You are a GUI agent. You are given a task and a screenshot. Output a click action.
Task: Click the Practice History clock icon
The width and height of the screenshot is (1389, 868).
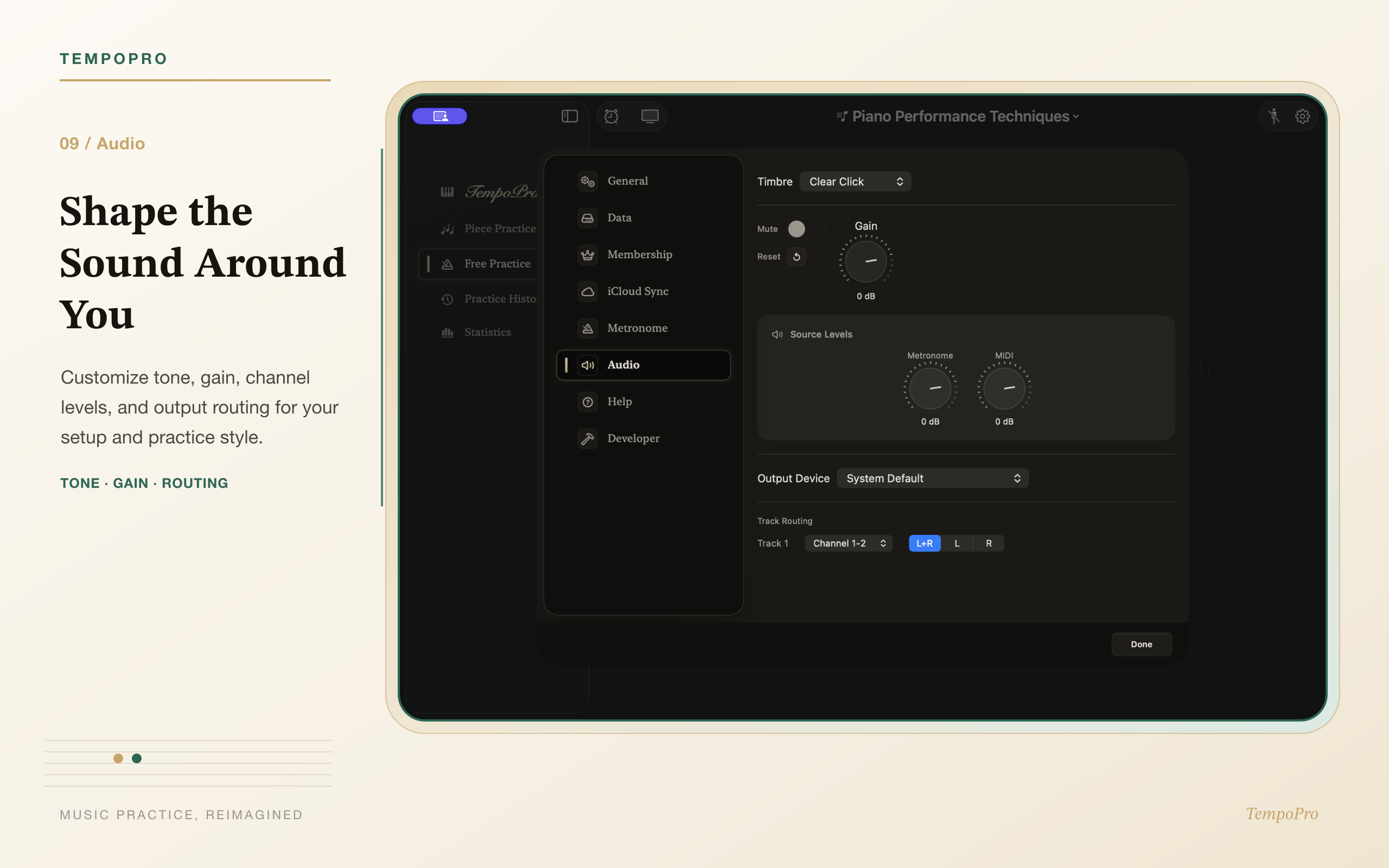(x=447, y=299)
